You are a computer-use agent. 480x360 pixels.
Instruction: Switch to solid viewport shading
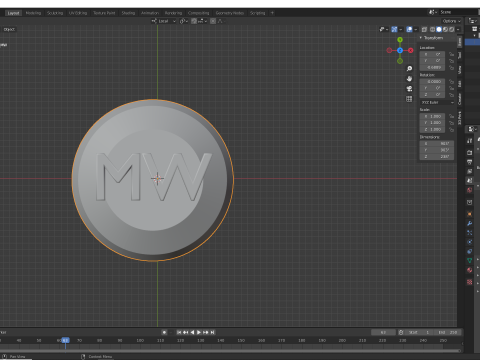click(439, 29)
